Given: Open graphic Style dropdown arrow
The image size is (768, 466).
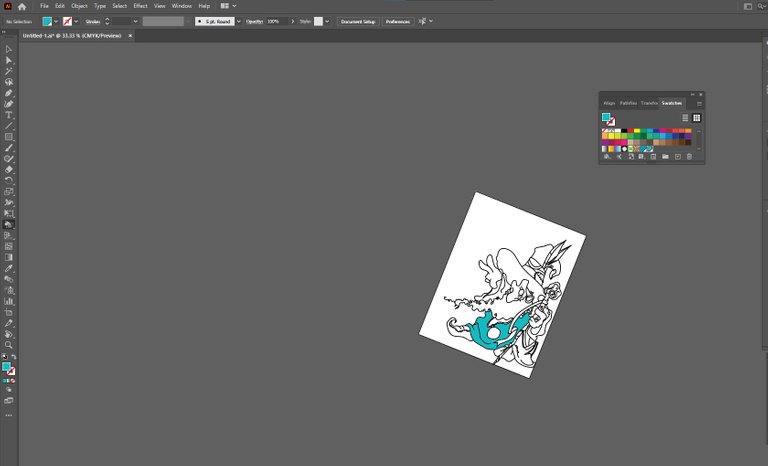Looking at the screenshot, I should (327, 22).
